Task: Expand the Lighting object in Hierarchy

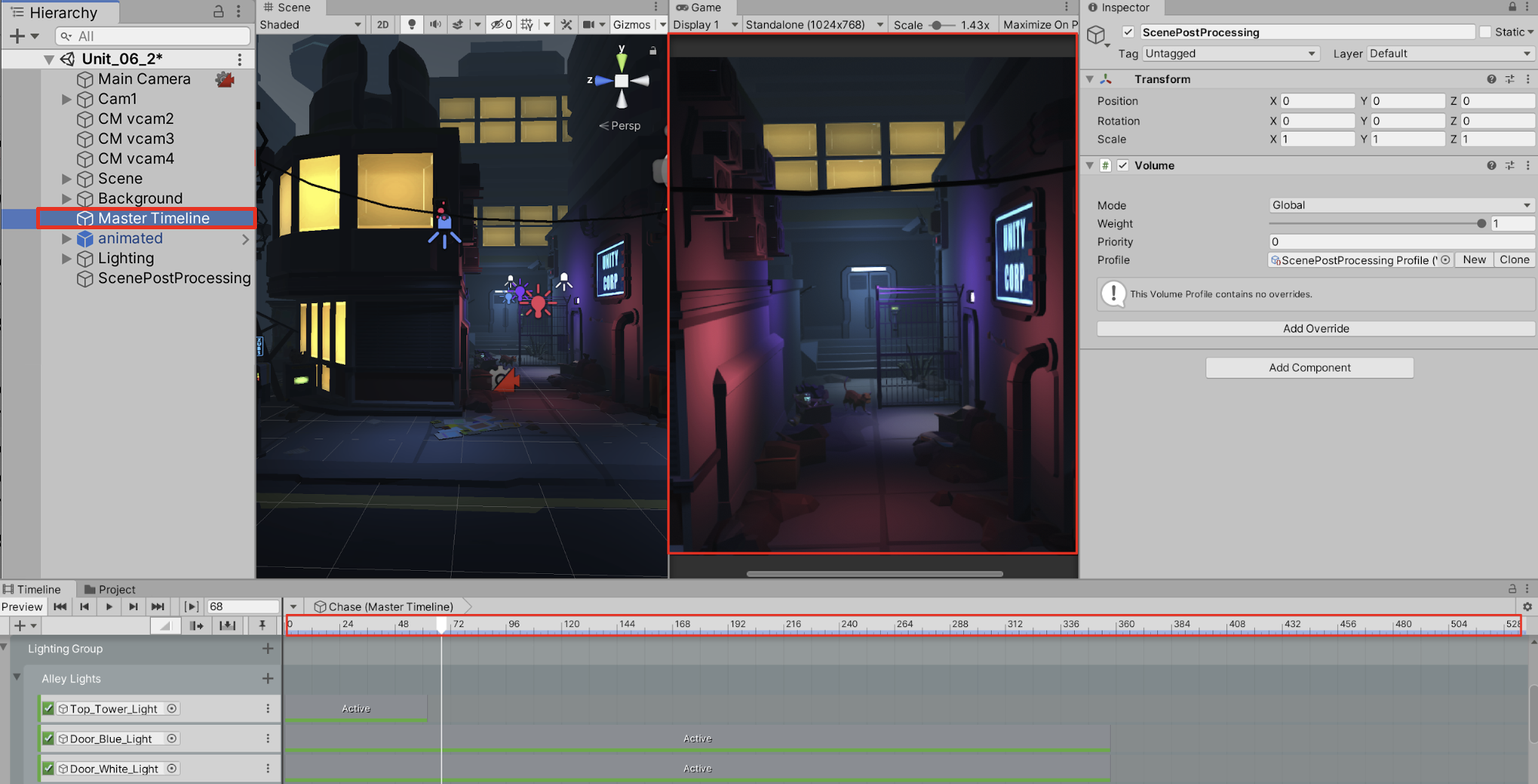Action: tap(67, 259)
